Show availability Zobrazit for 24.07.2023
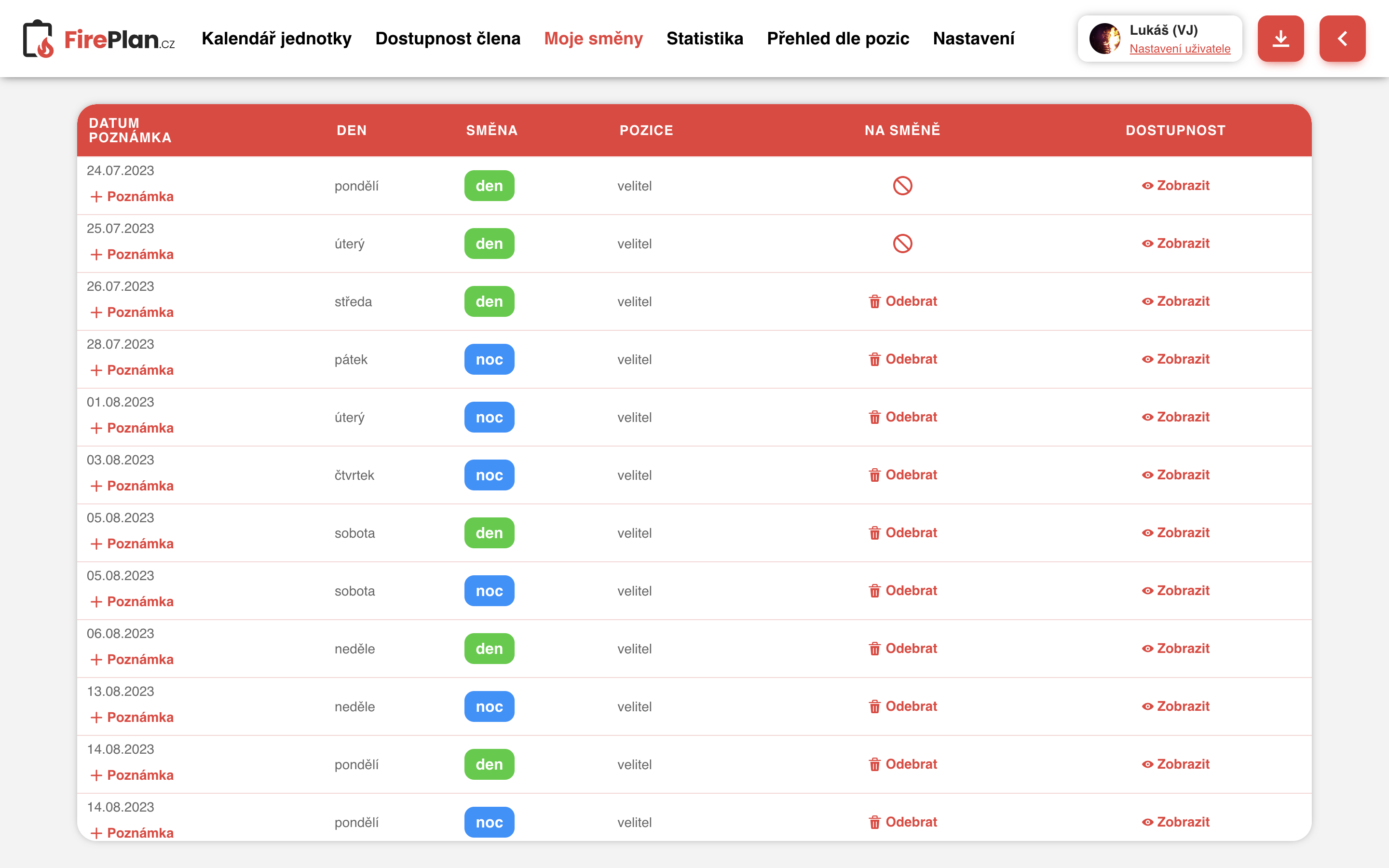Viewport: 1389px width, 868px height. tap(1175, 186)
